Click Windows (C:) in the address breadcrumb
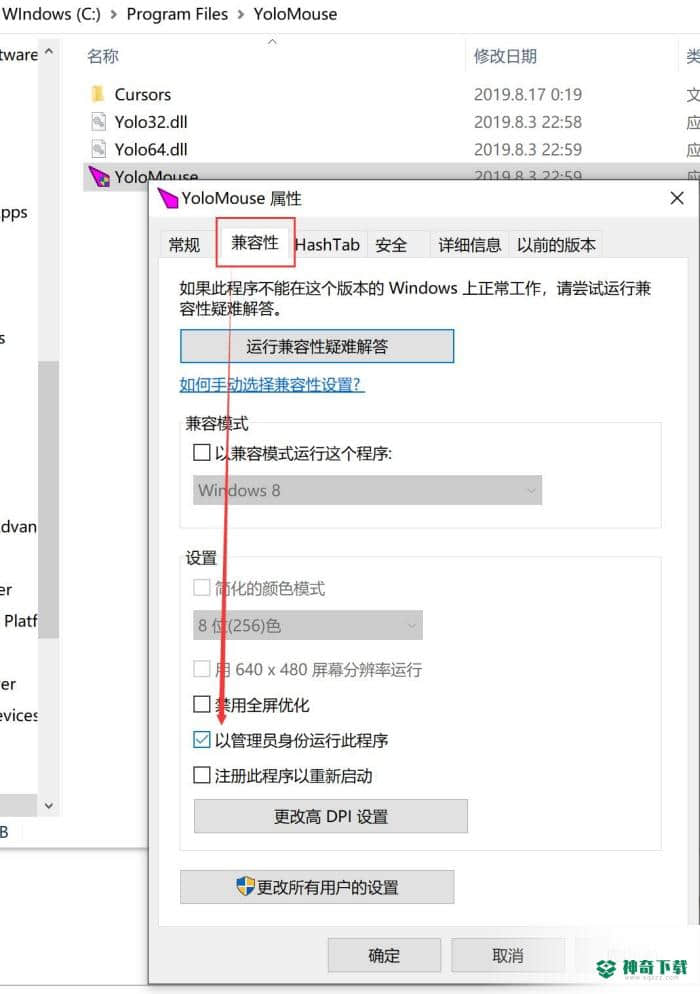Screen dimensions: 700x994 [x=51, y=14]
